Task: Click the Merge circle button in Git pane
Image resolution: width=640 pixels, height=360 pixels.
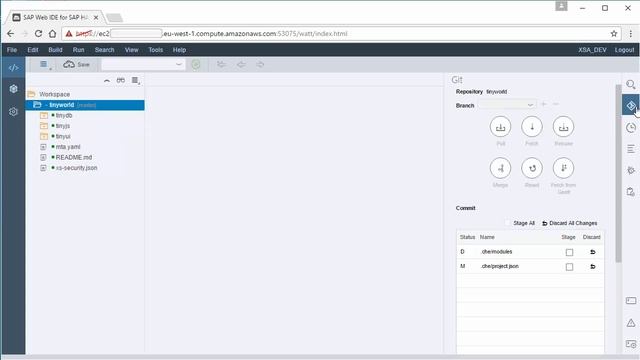Action: [500, 168]
